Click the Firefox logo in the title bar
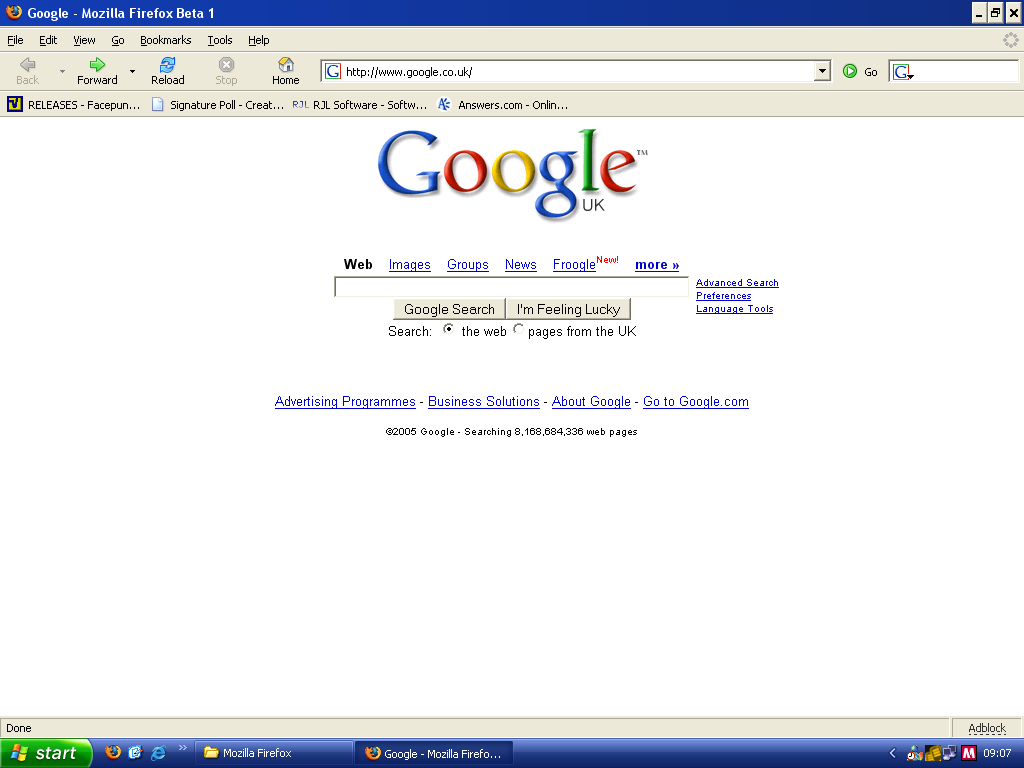The image size is (1024, 768). pos(14,12)
